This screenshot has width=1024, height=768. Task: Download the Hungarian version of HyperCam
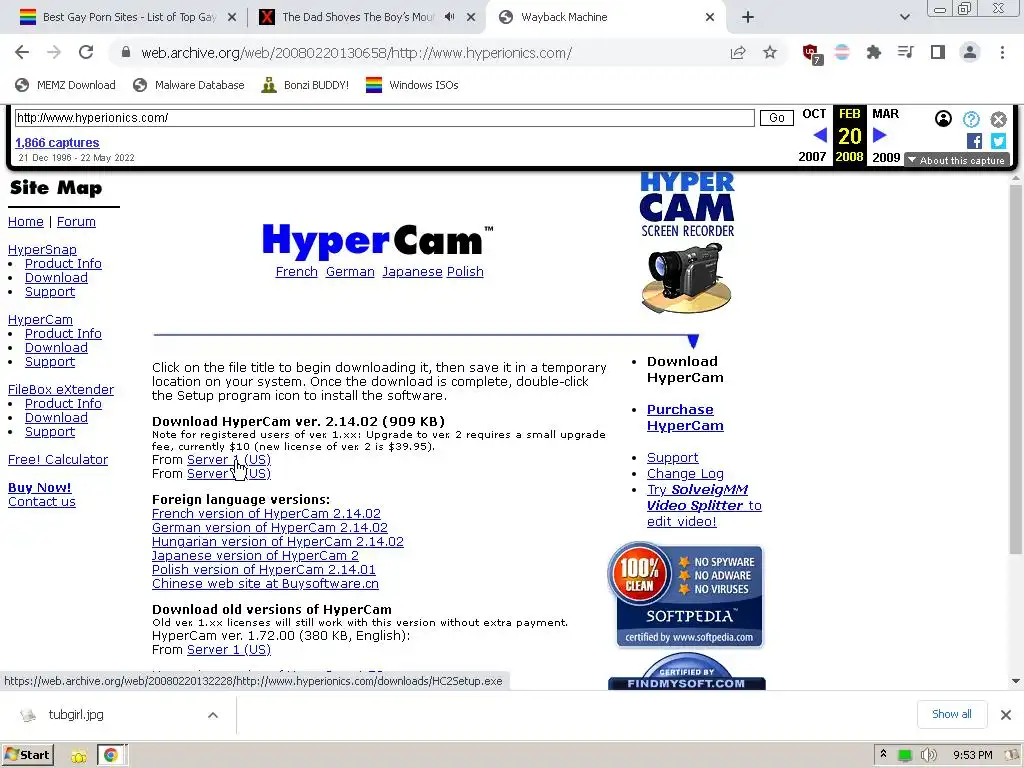click(278, 541)
